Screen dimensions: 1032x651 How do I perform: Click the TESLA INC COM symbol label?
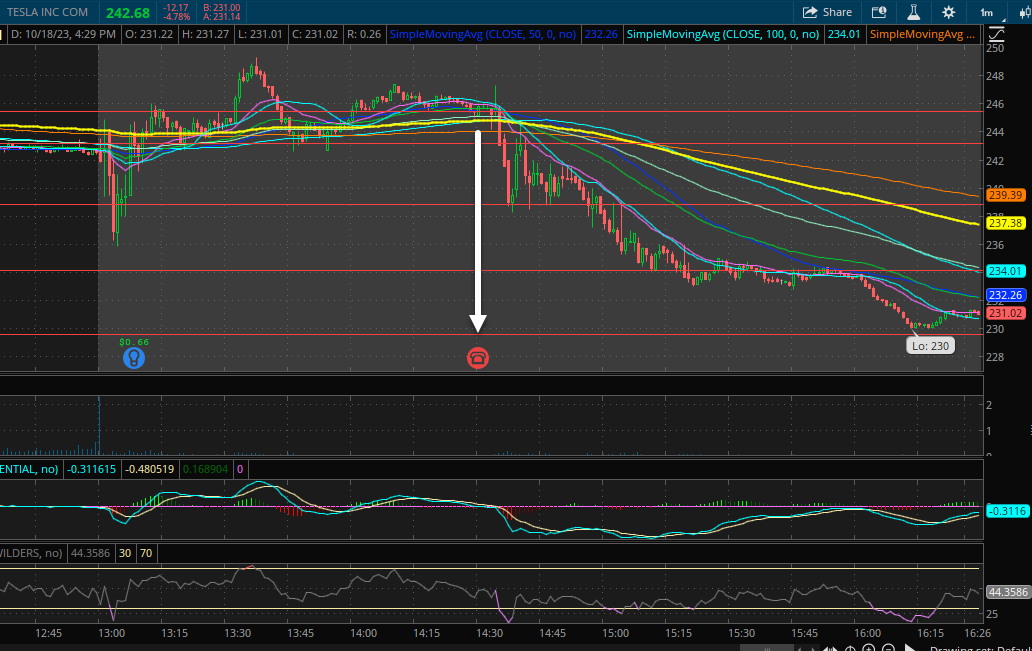click(47, 13)
